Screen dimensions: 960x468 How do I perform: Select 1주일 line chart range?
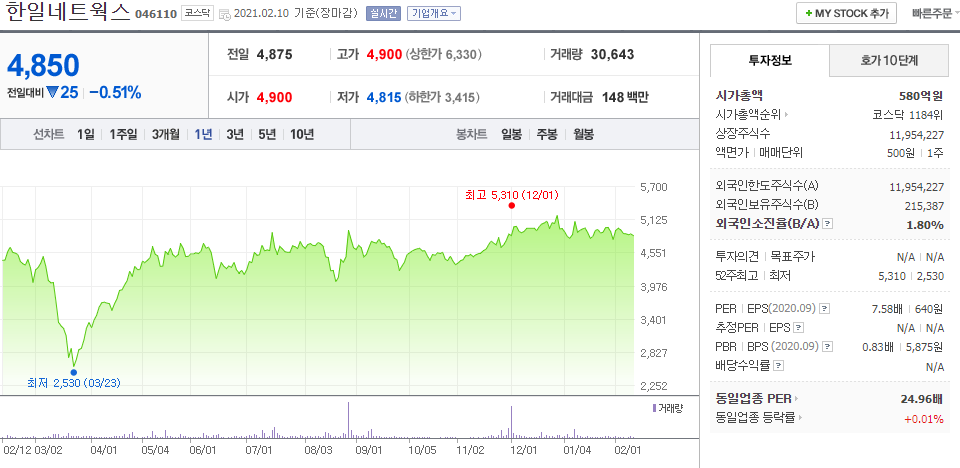pos(123,135)
